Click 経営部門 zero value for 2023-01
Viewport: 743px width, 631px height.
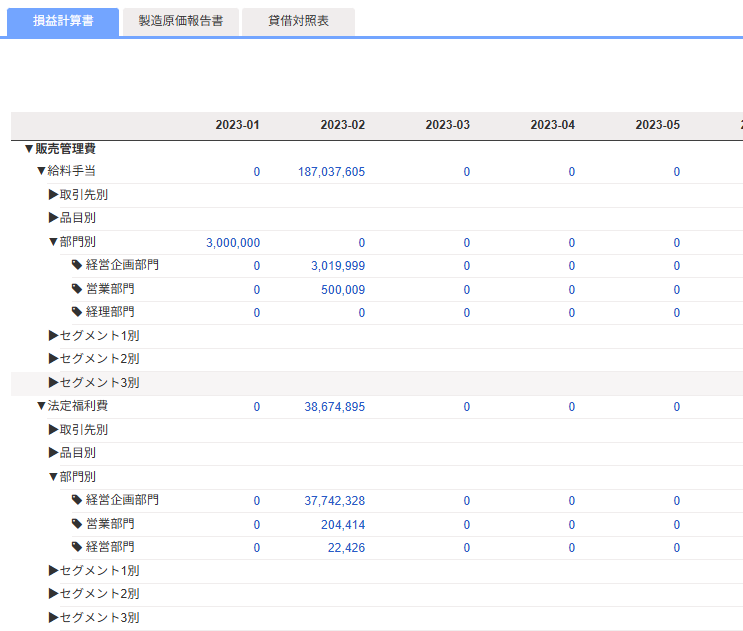pos(257,548)
